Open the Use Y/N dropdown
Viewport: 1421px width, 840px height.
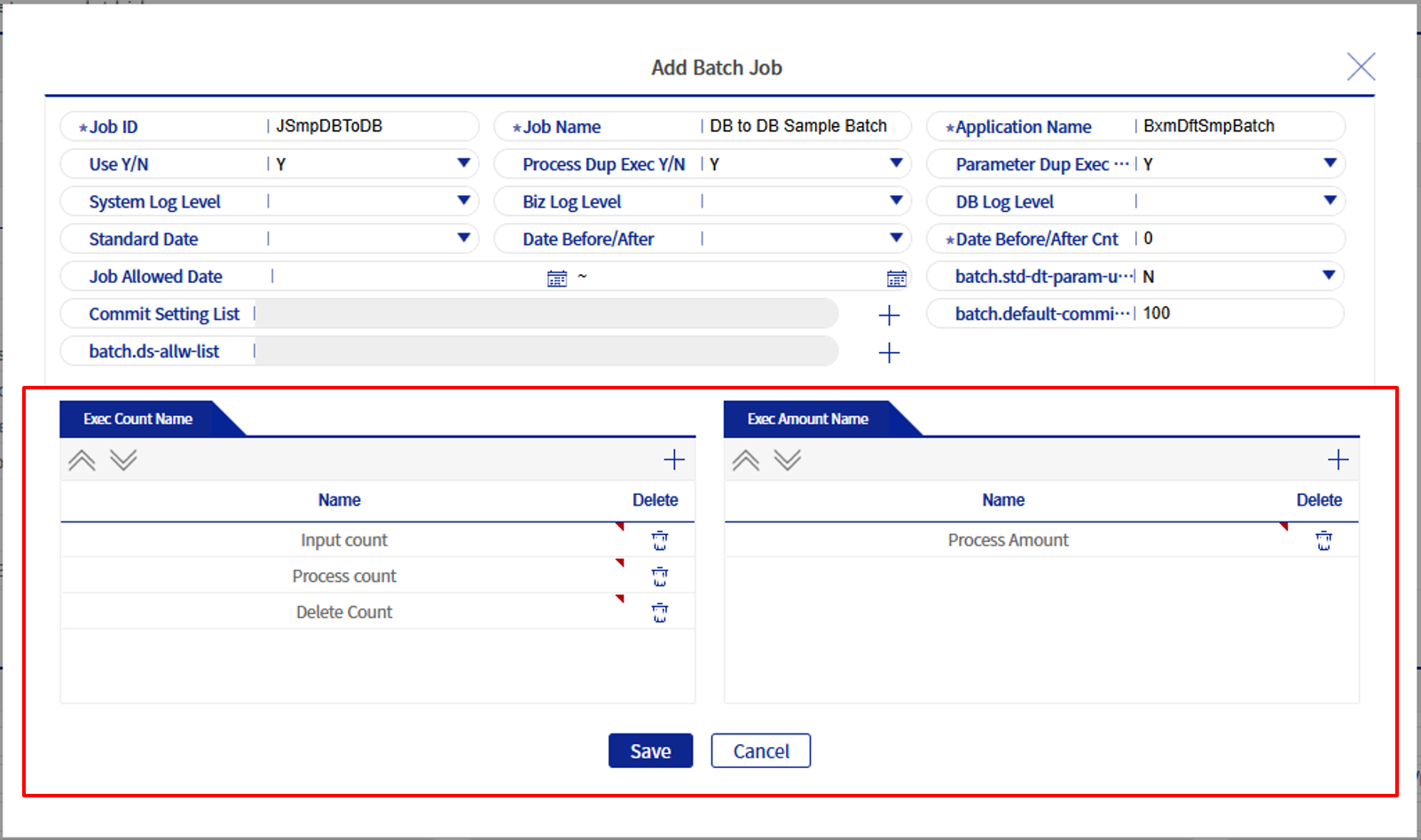[x=463, y=163]
